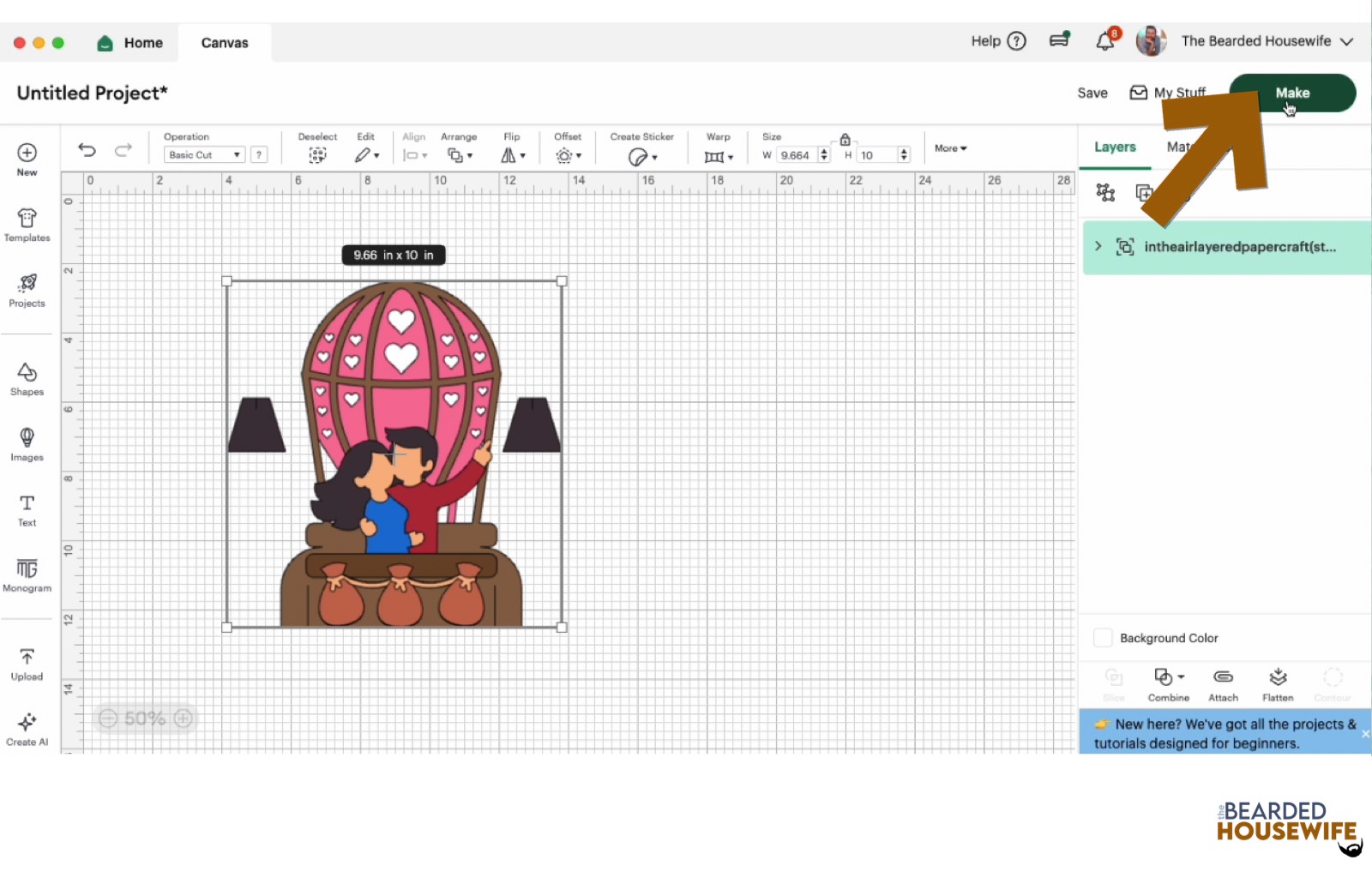Click the Attach icon
Viewport: 1372px width, 872px height.
pyautogui.click(x=1223, y=683)
